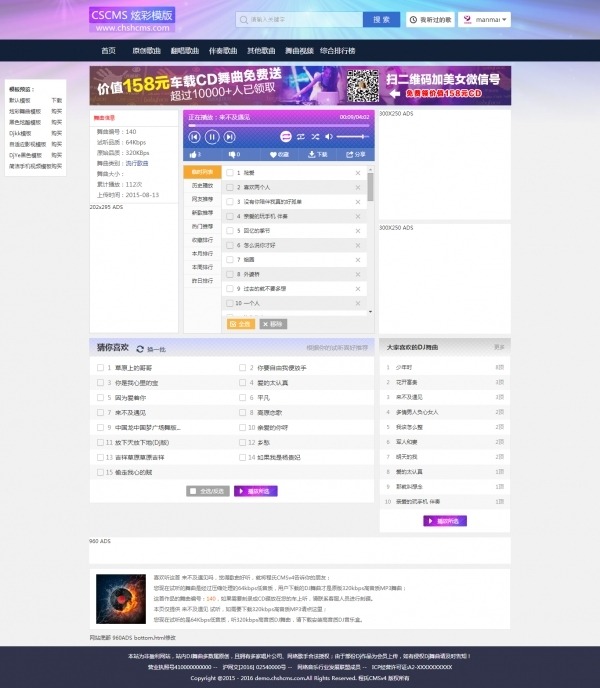Remove playlist track 8 with its X
The width and height of the screenshot is (600, 688).
coord(358,274)
